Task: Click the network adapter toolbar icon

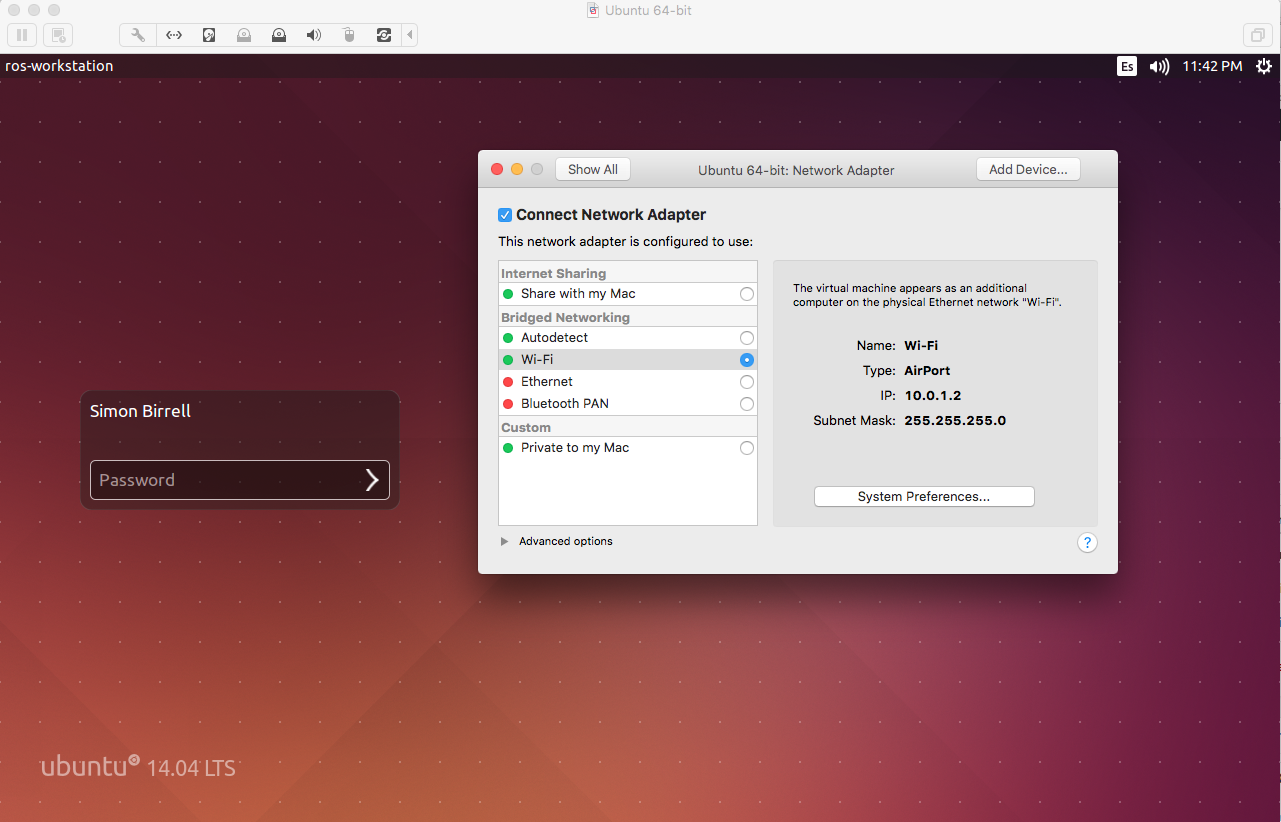Action: point(174,35)
